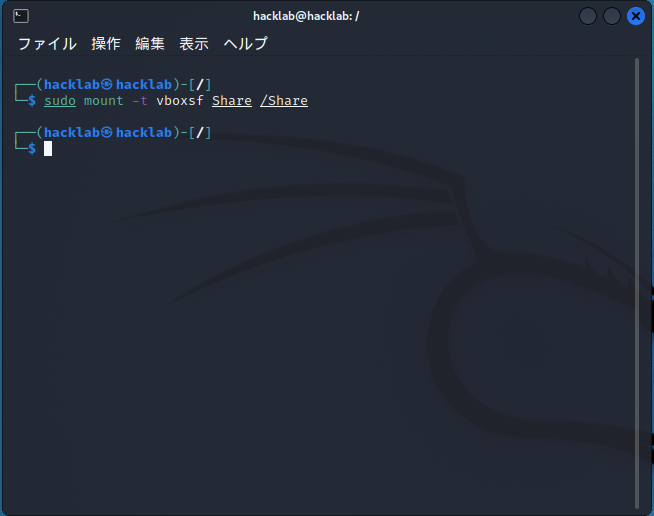Open the 編集 menu

point(150,44)
